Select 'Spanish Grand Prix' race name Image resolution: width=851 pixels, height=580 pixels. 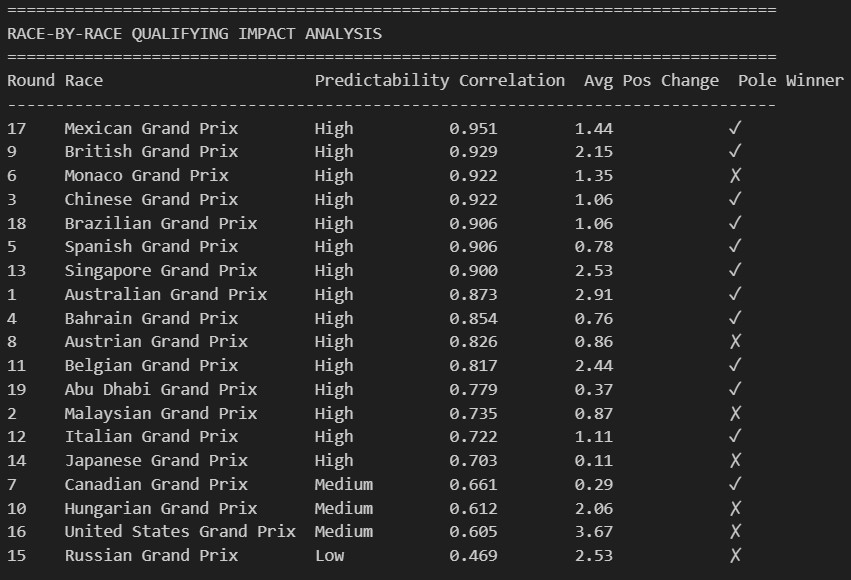coord(151,247)
